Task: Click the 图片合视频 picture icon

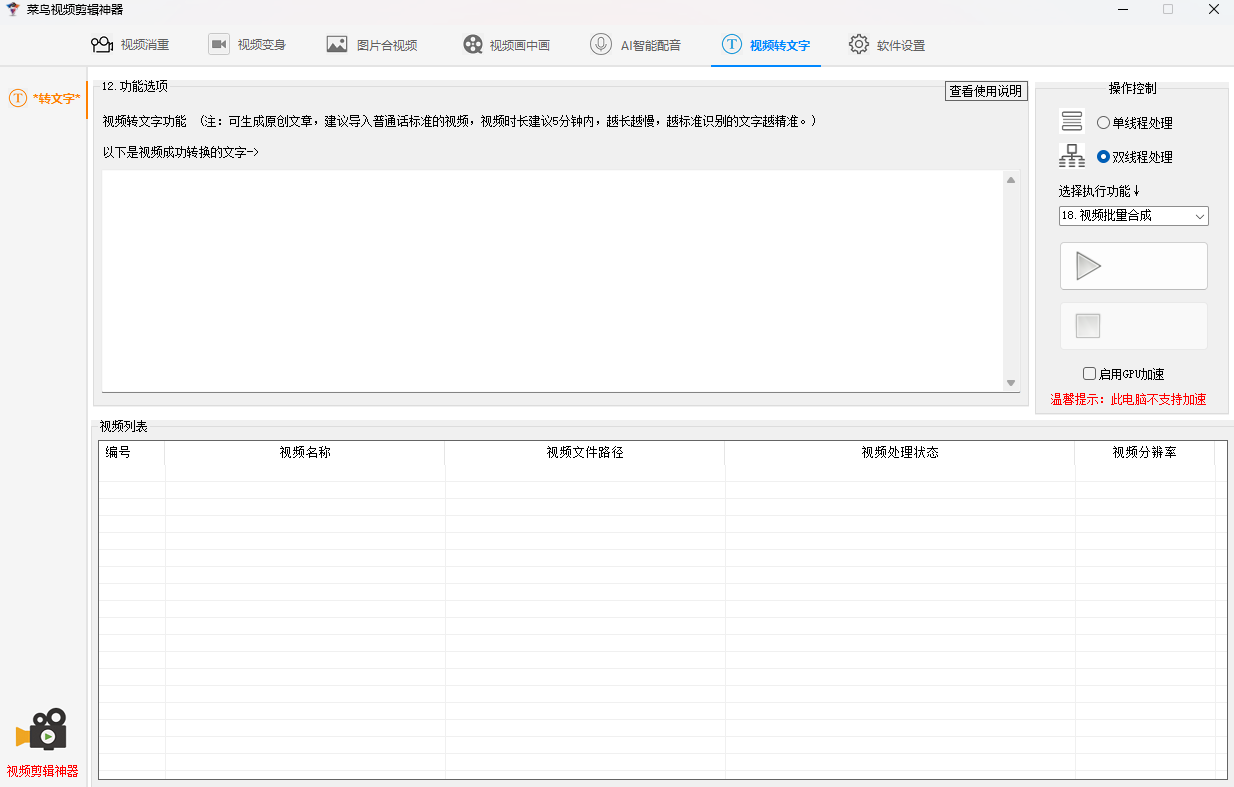Action: 337,45
